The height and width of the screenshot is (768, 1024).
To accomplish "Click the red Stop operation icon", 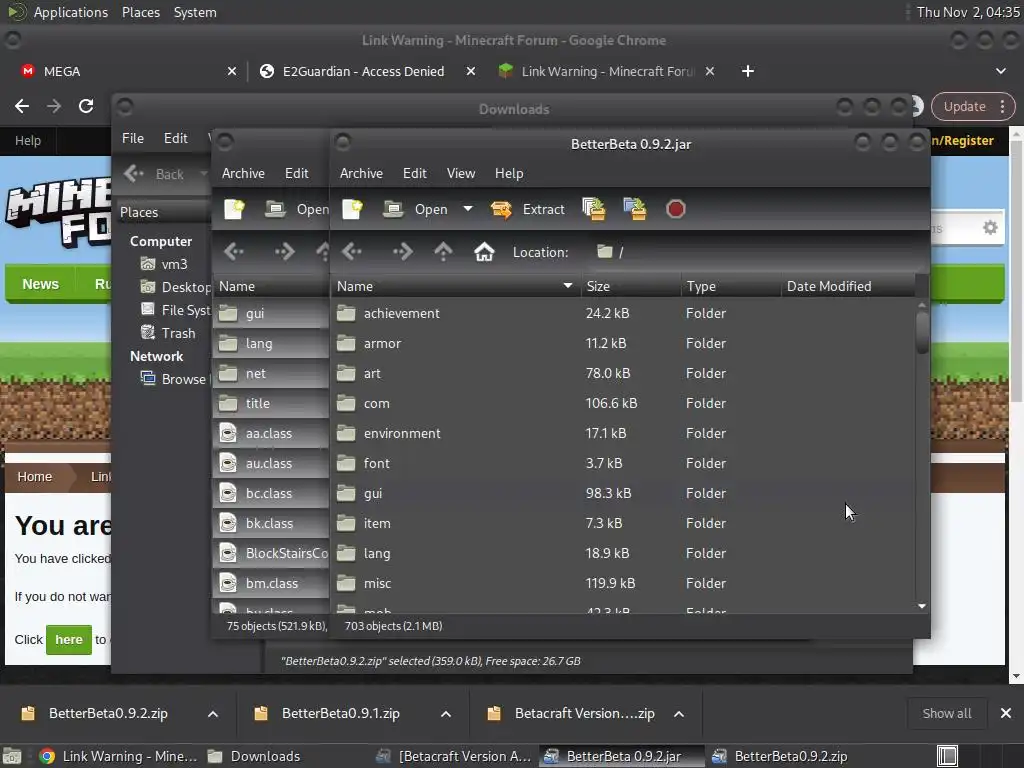I will coord(675,209).
